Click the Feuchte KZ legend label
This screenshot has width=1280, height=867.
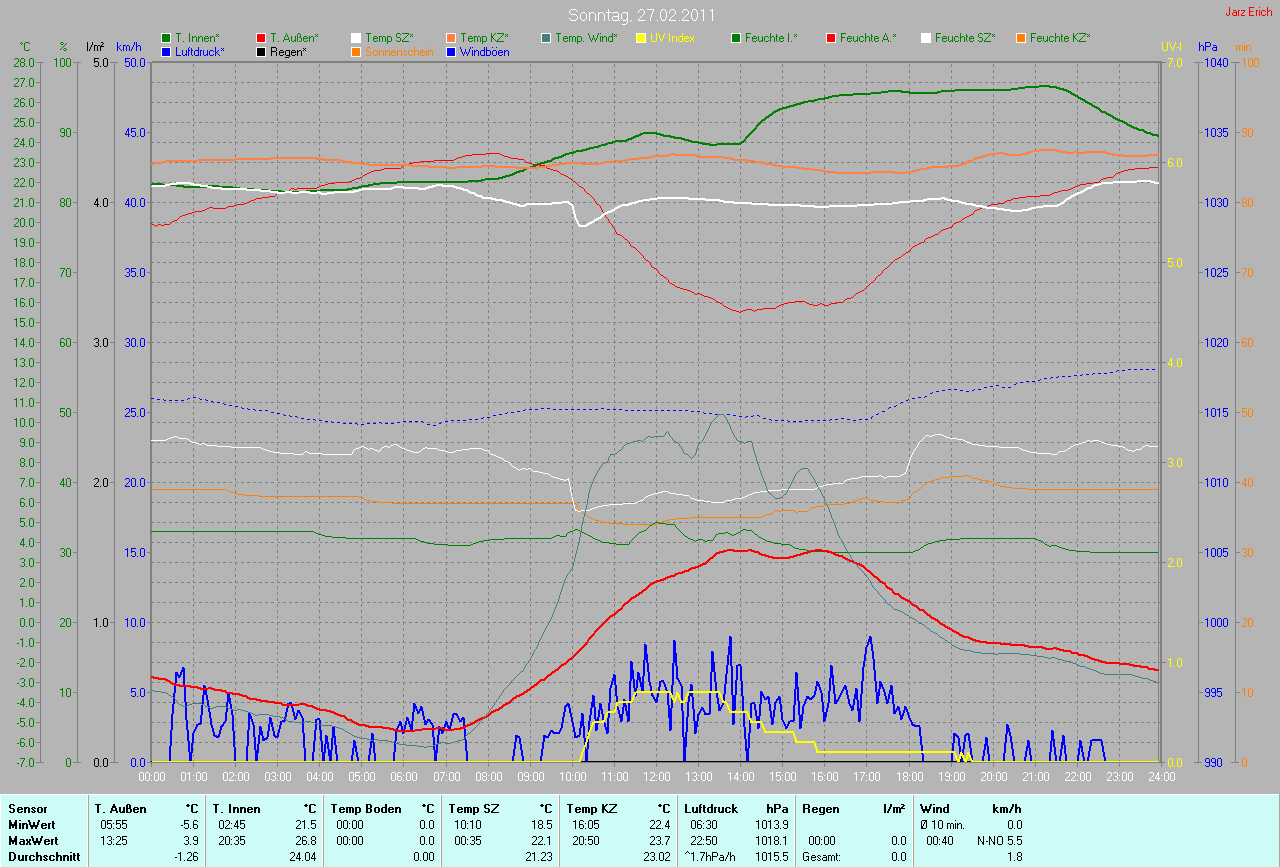1060,38
